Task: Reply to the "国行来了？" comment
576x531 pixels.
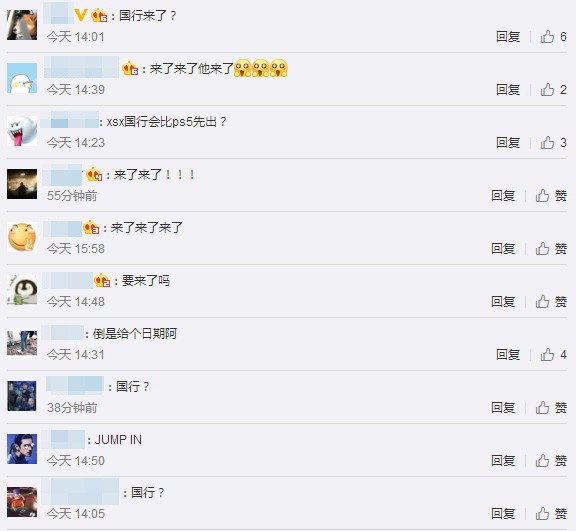Action: [508, 37]
